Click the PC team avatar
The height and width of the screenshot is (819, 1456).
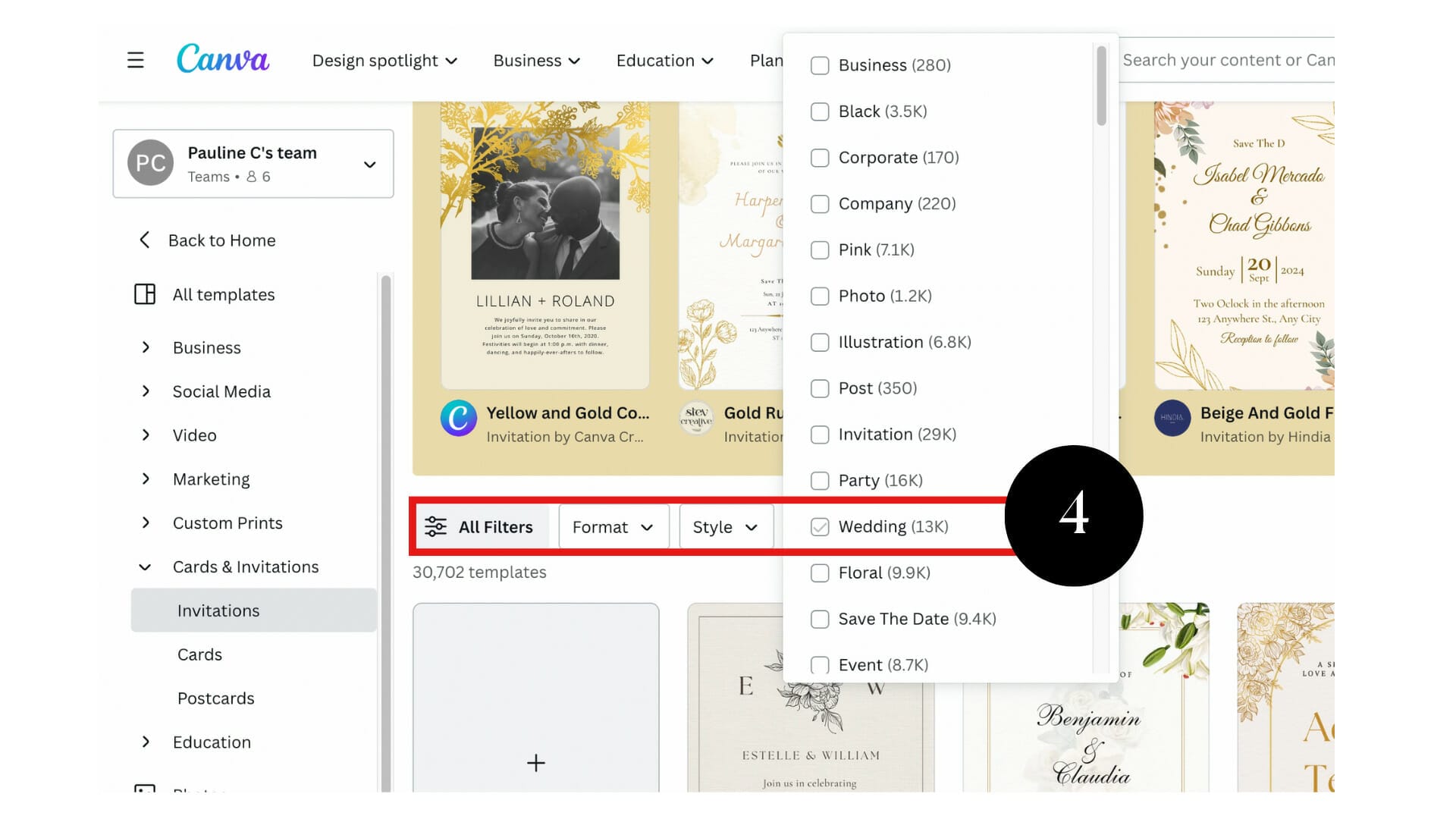tap(150, 163)
